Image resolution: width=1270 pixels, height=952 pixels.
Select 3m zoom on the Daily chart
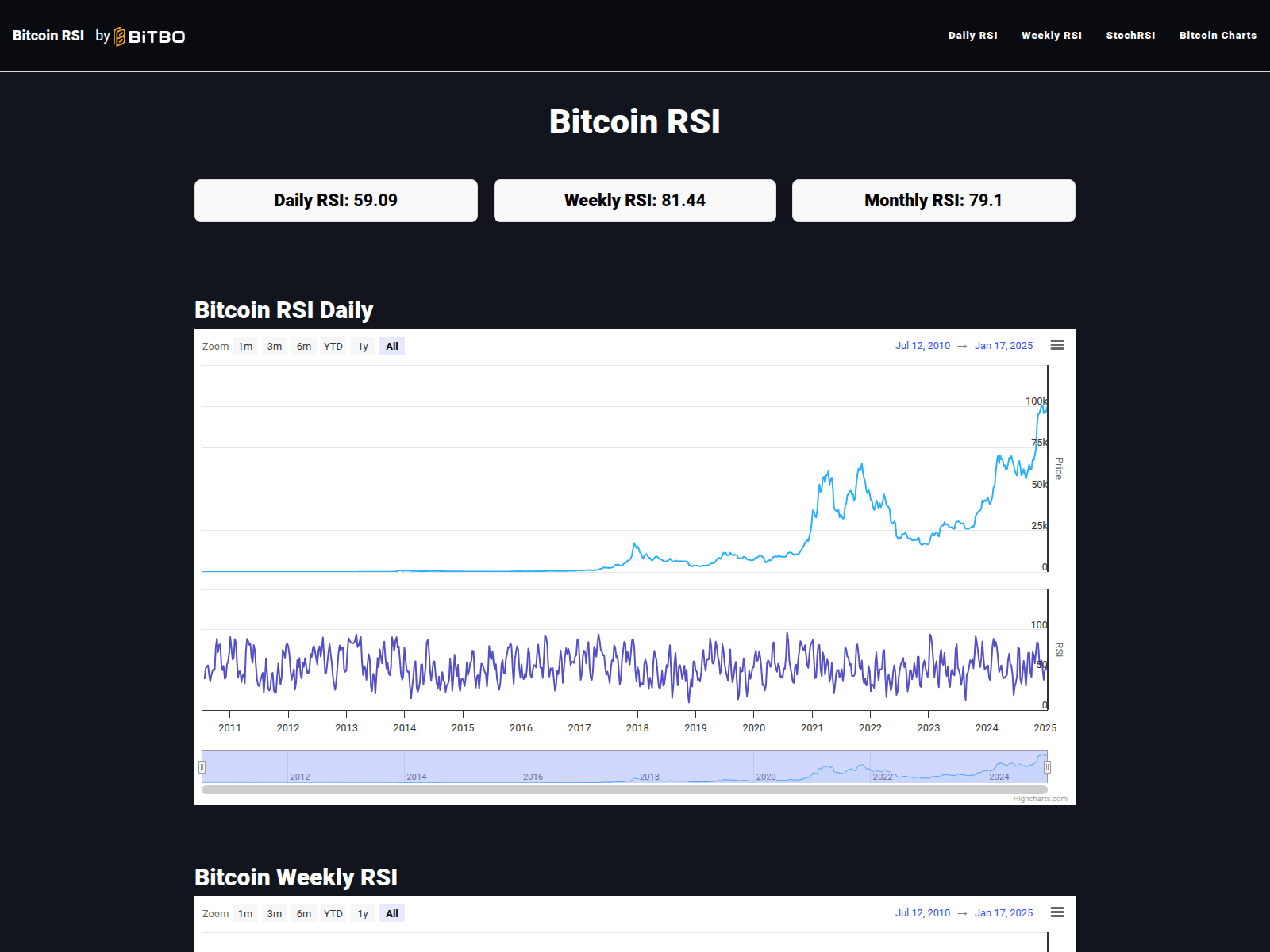275,346
